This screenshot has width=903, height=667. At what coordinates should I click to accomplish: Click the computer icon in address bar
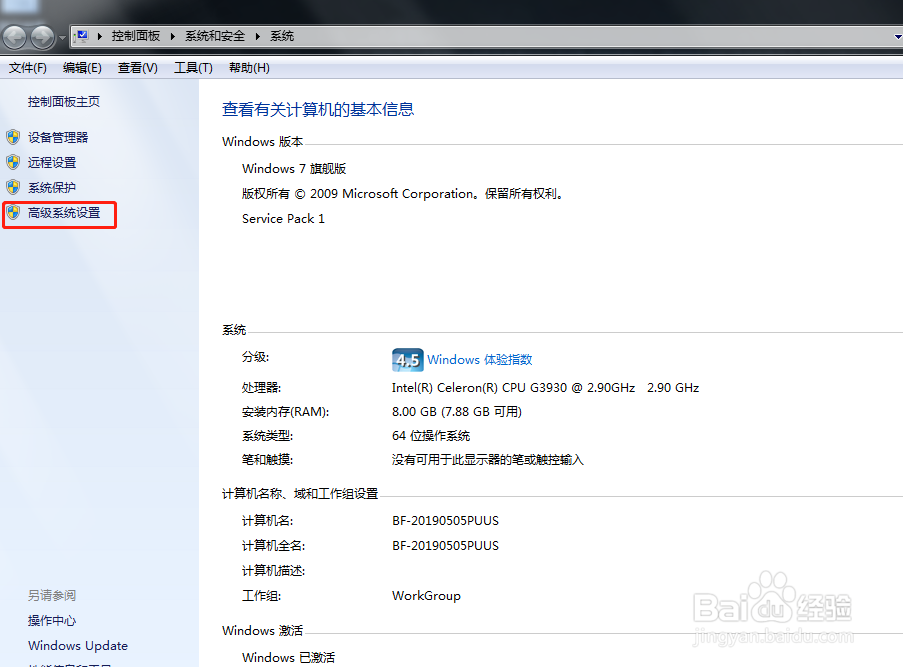coord(81,36)
